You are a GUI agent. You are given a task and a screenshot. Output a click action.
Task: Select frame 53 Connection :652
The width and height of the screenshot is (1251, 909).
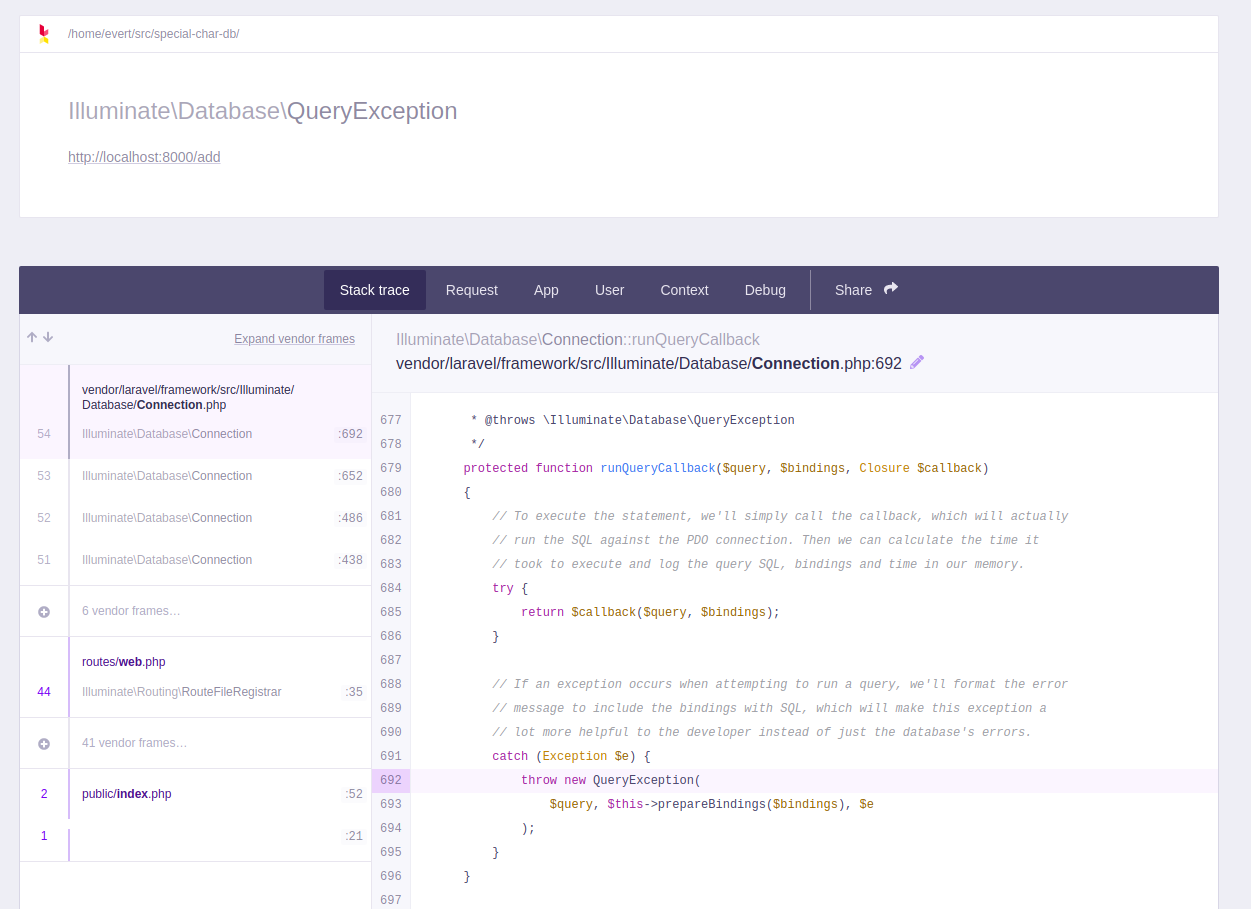[x=195, y=476]
